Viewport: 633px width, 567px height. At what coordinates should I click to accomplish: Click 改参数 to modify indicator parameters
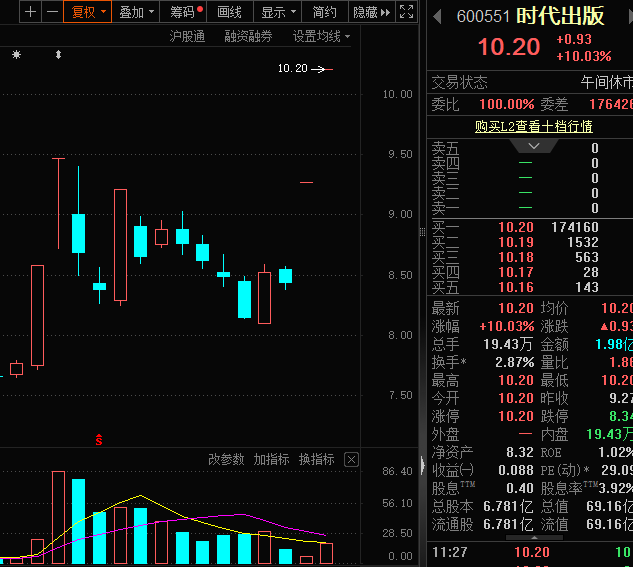pyautogui.click(x=226, y=459)
